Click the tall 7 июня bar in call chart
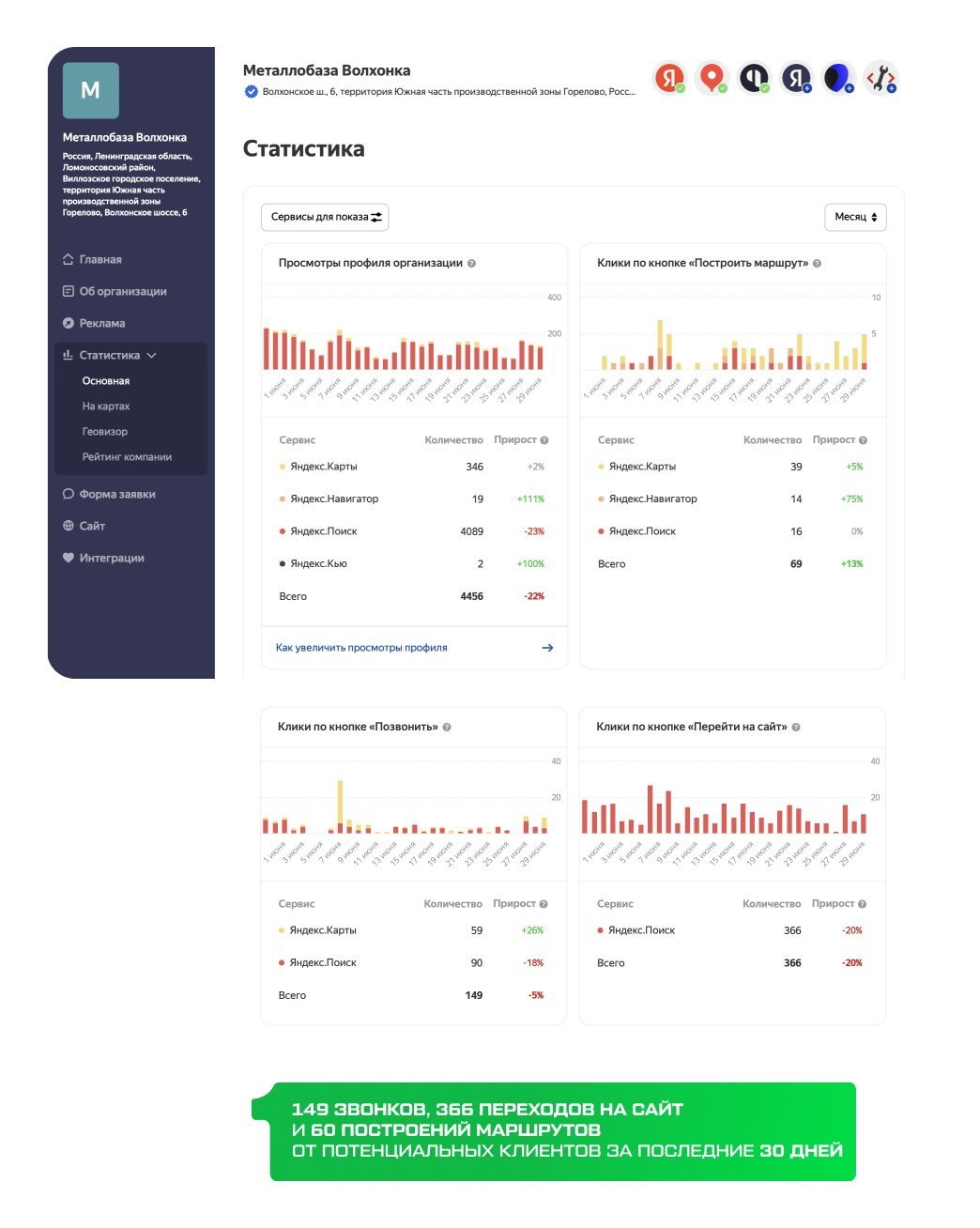The height and width of the screenshot is (1228, 980). (x=340, y=806)
